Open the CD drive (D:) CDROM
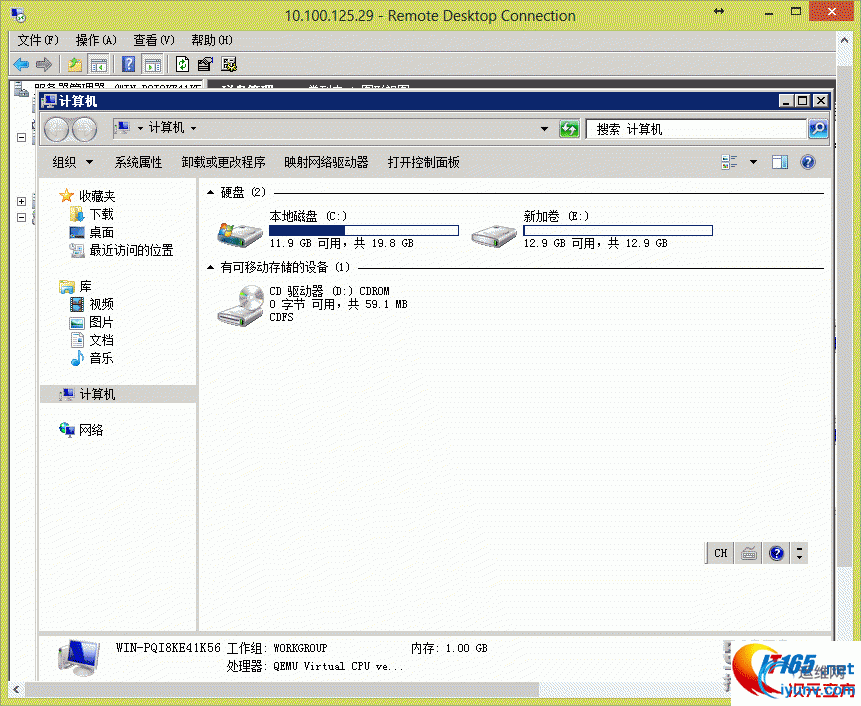This screenshot has width=861, height=706. coord(312,304)
